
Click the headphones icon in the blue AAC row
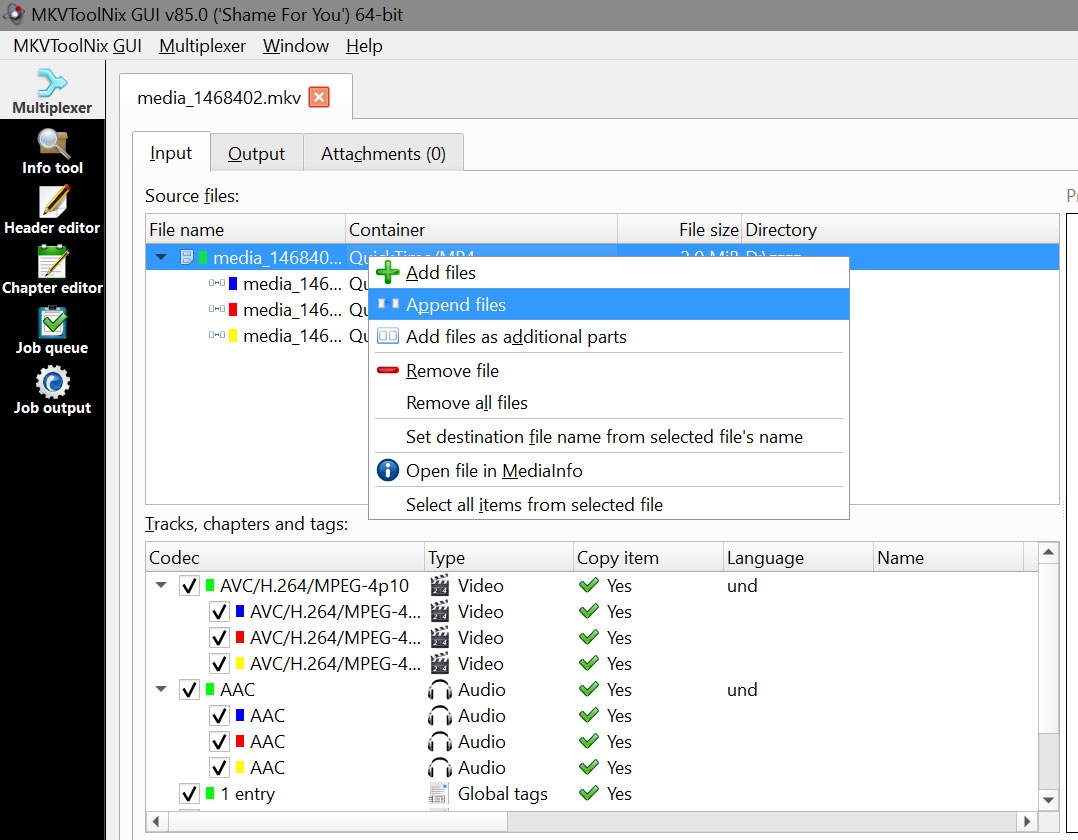click(439, 716)
